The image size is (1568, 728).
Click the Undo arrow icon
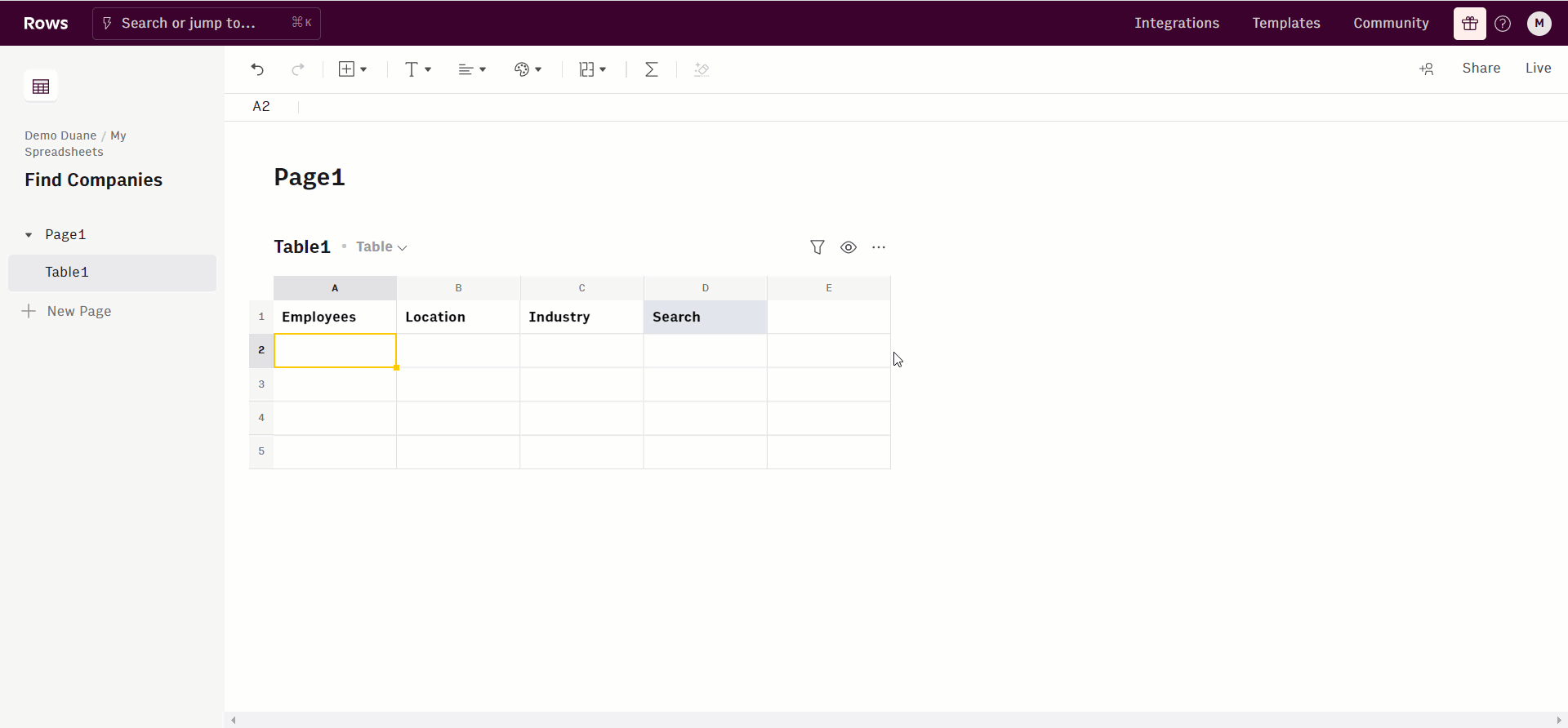click(257, 69)
